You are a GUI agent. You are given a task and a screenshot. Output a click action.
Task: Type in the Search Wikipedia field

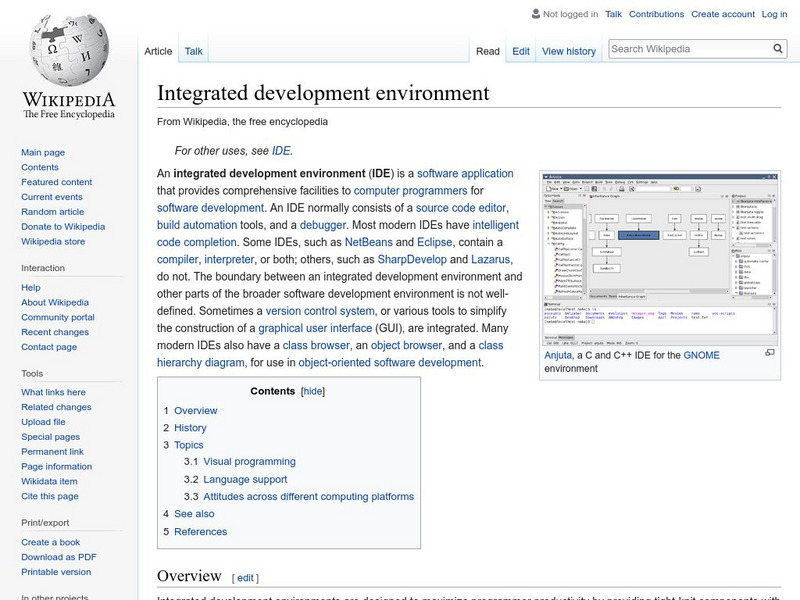688,49
